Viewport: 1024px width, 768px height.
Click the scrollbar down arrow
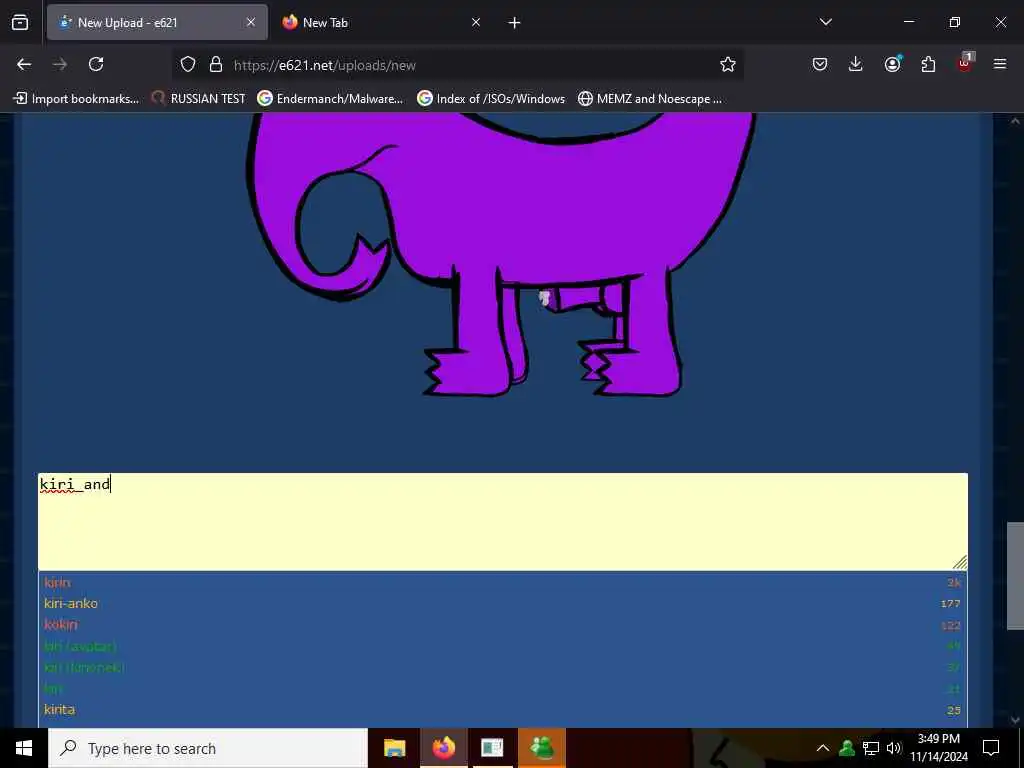[x=1015, y=720]
